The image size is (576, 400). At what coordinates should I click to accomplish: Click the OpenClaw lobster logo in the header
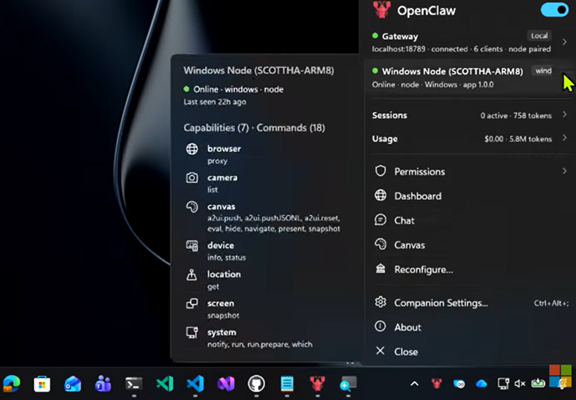point(382,9)
